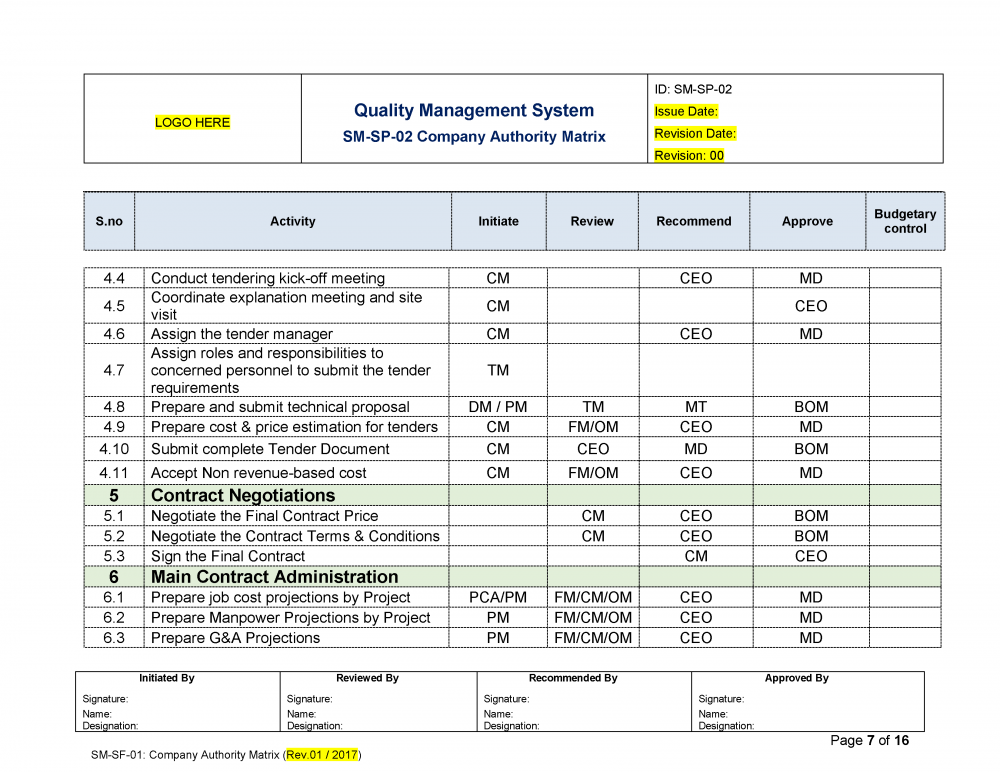The image size is (1000, 772).
Task: Select the highlighted Rev.01 / 2017 footer text
Action: 322,755
